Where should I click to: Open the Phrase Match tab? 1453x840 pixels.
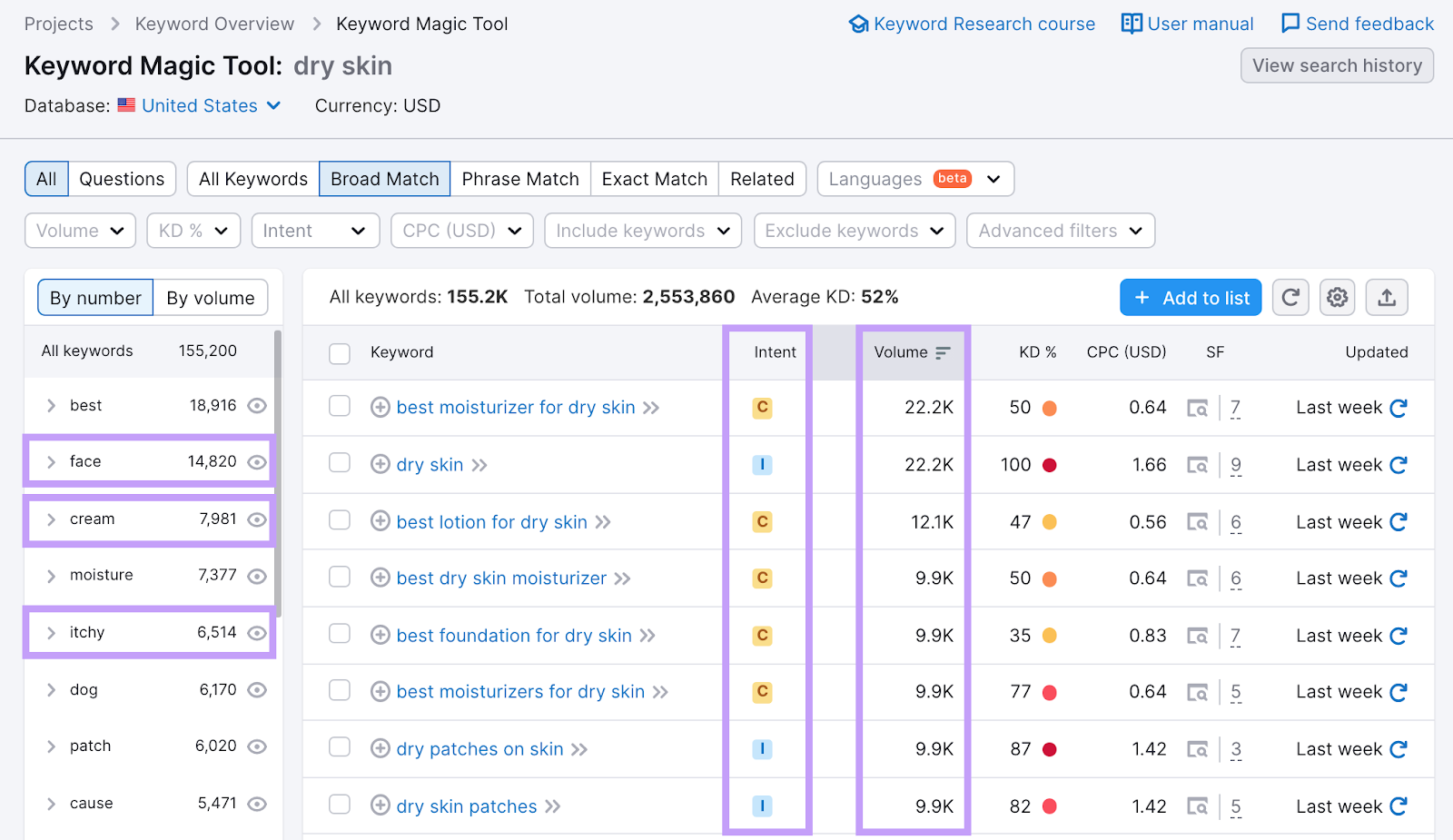(x=519, y=178)
